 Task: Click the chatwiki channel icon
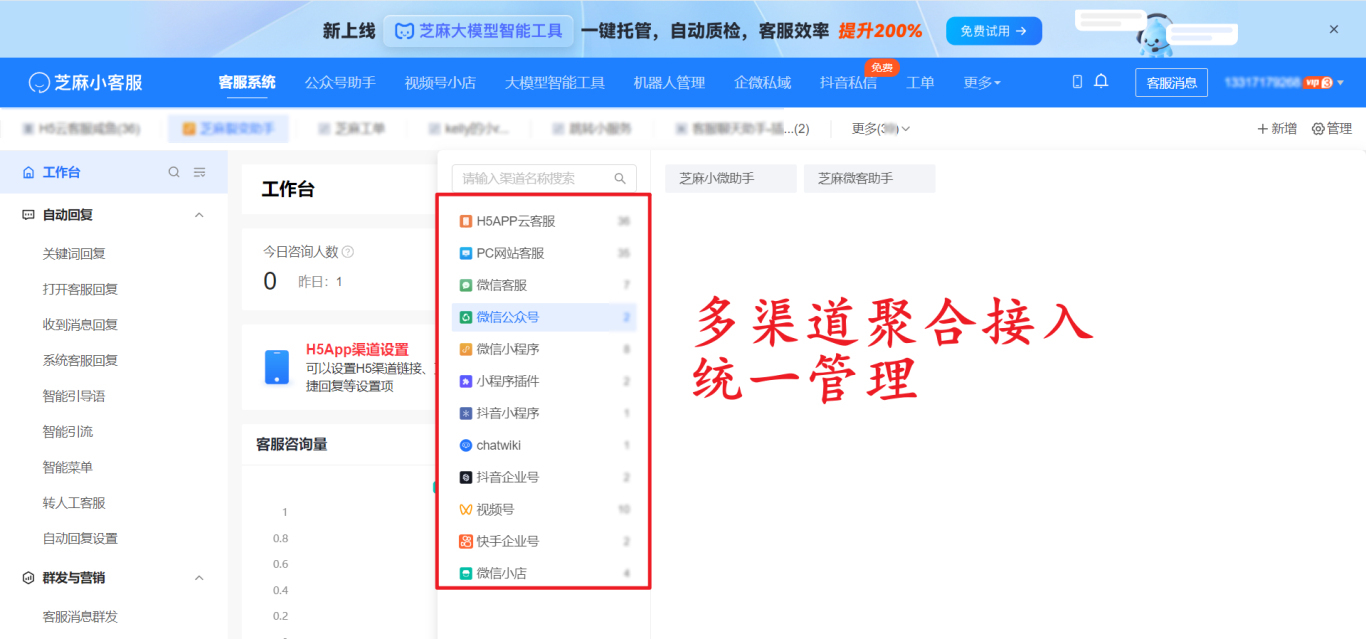click(468, 445)
